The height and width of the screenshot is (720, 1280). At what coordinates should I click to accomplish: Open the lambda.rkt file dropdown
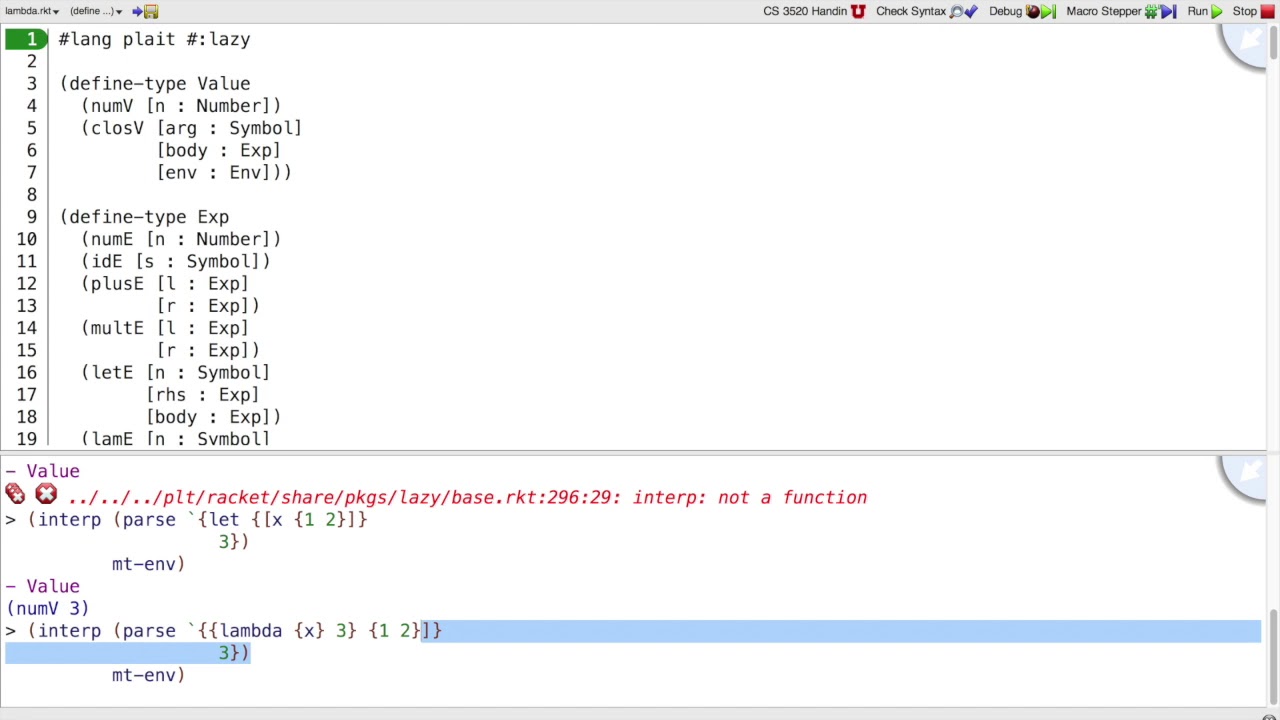click(31, 11)
